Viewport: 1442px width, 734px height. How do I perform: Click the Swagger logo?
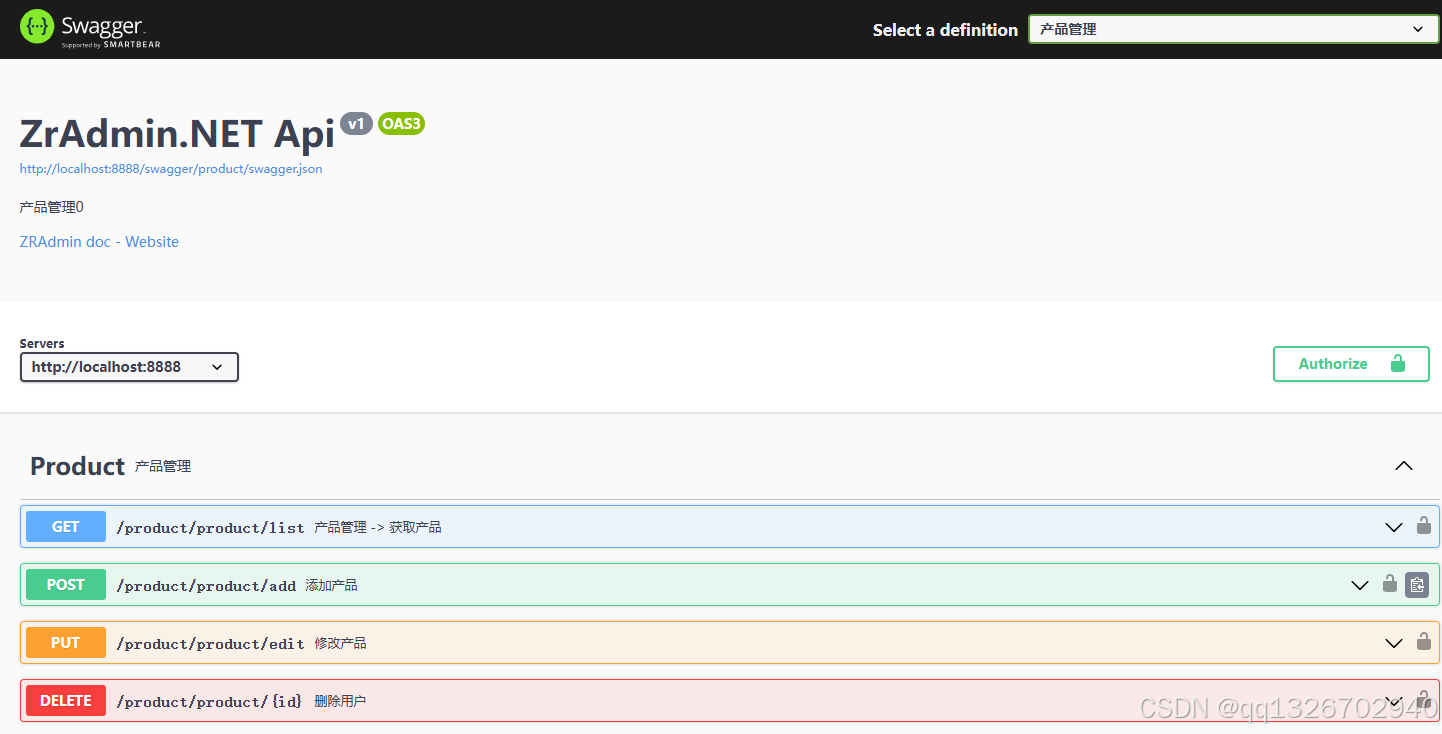[88, 29]
